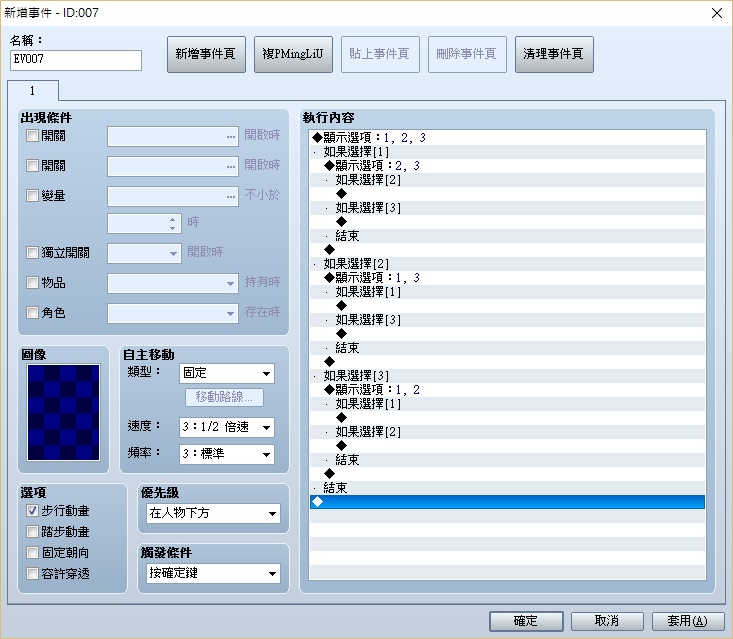Open the 類型 dropdown showing 固定
The width and height of the screenshot is (733, 639).
(227, 373)
